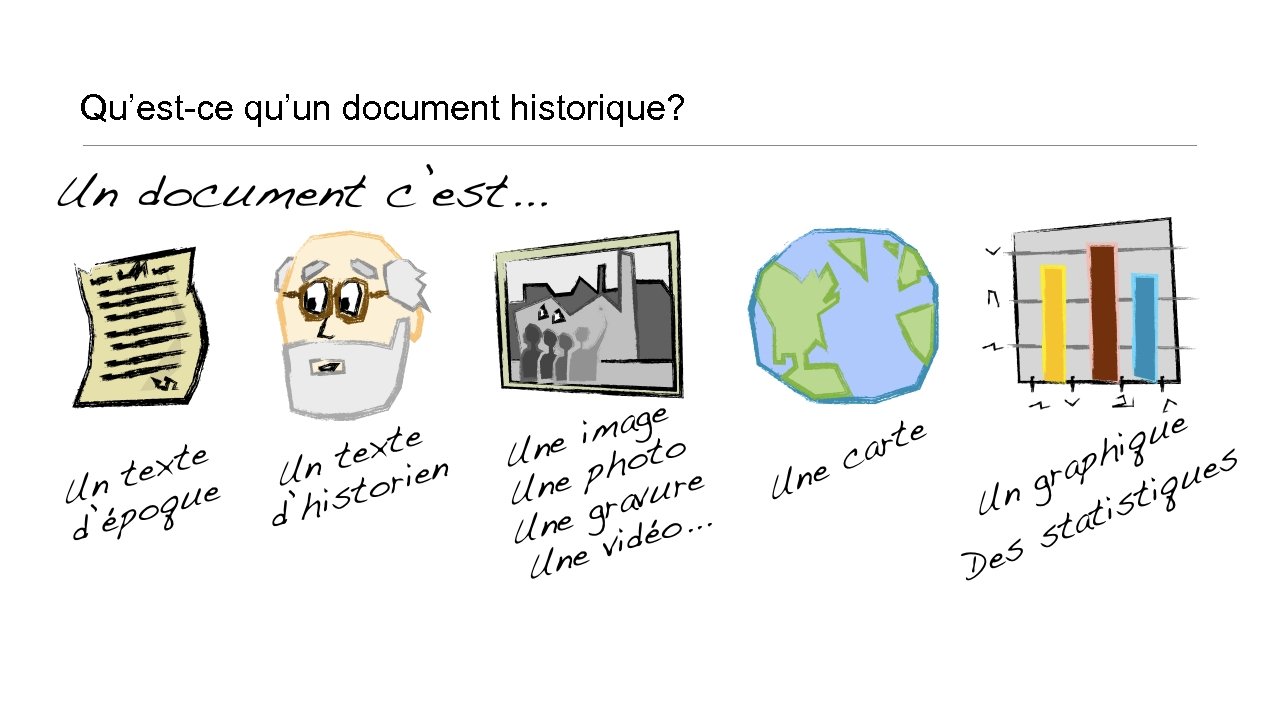The image size is (1280, 720).
Task: Select the globe map illustration
Action: 845,314
